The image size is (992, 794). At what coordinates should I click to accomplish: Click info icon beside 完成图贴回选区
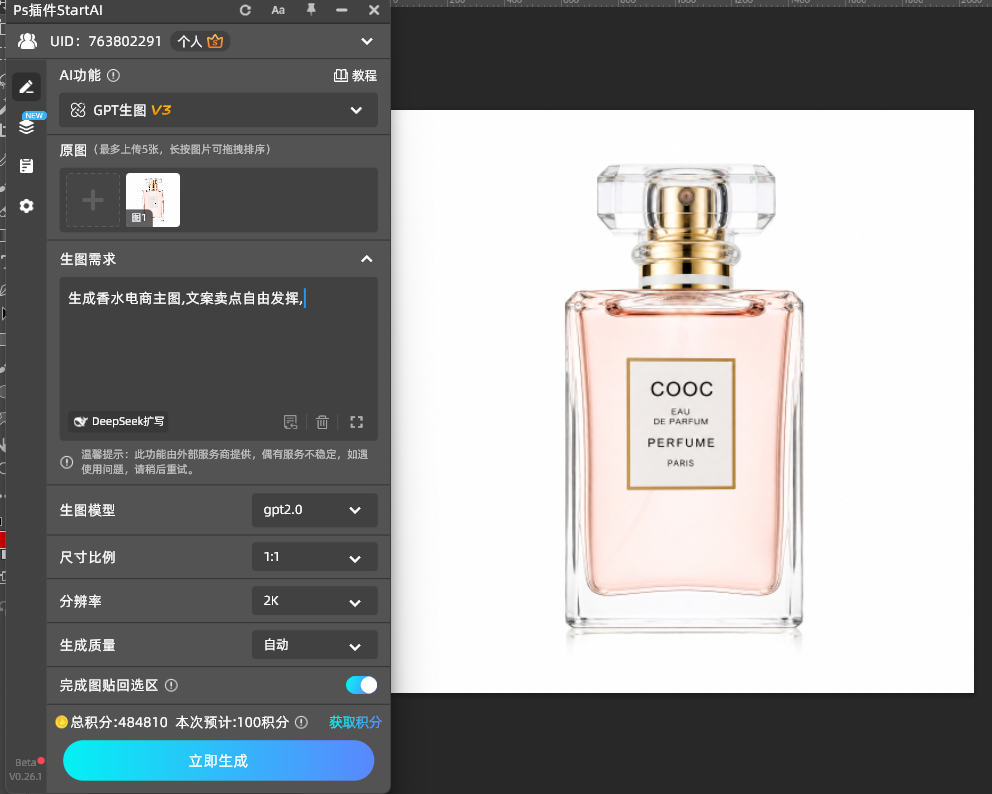[171, 685]
